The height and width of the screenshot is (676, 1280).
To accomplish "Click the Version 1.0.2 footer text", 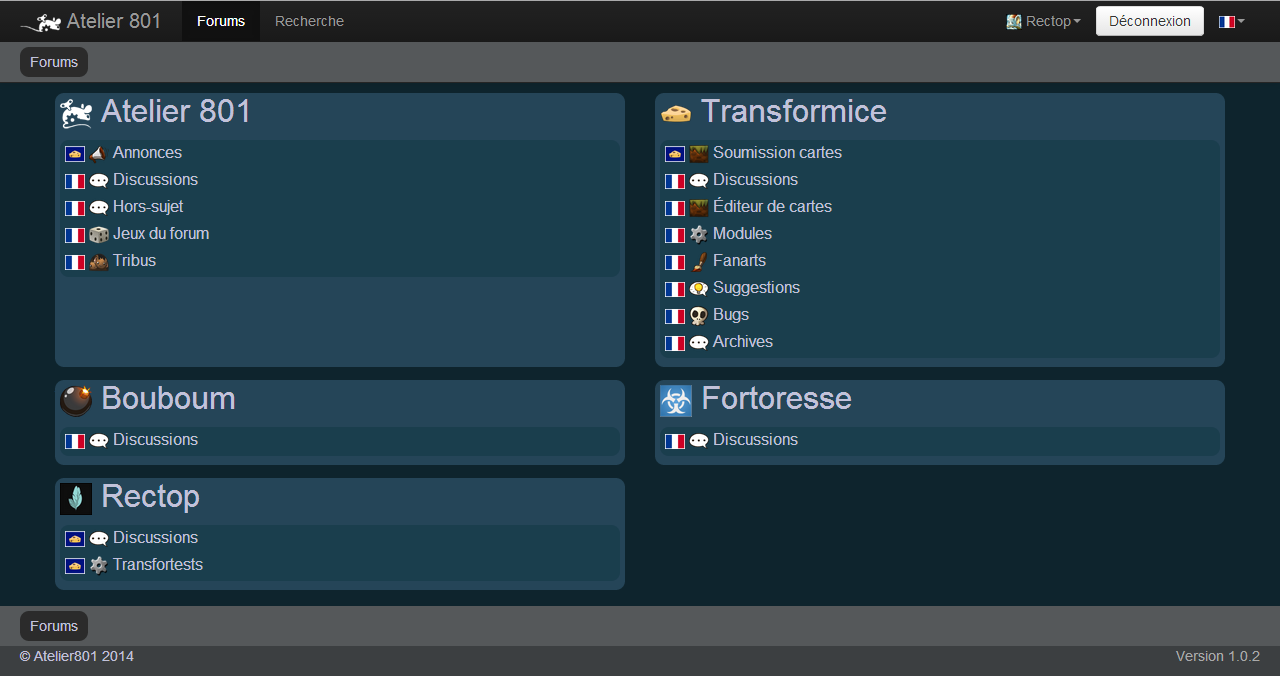I will 1218,657.
